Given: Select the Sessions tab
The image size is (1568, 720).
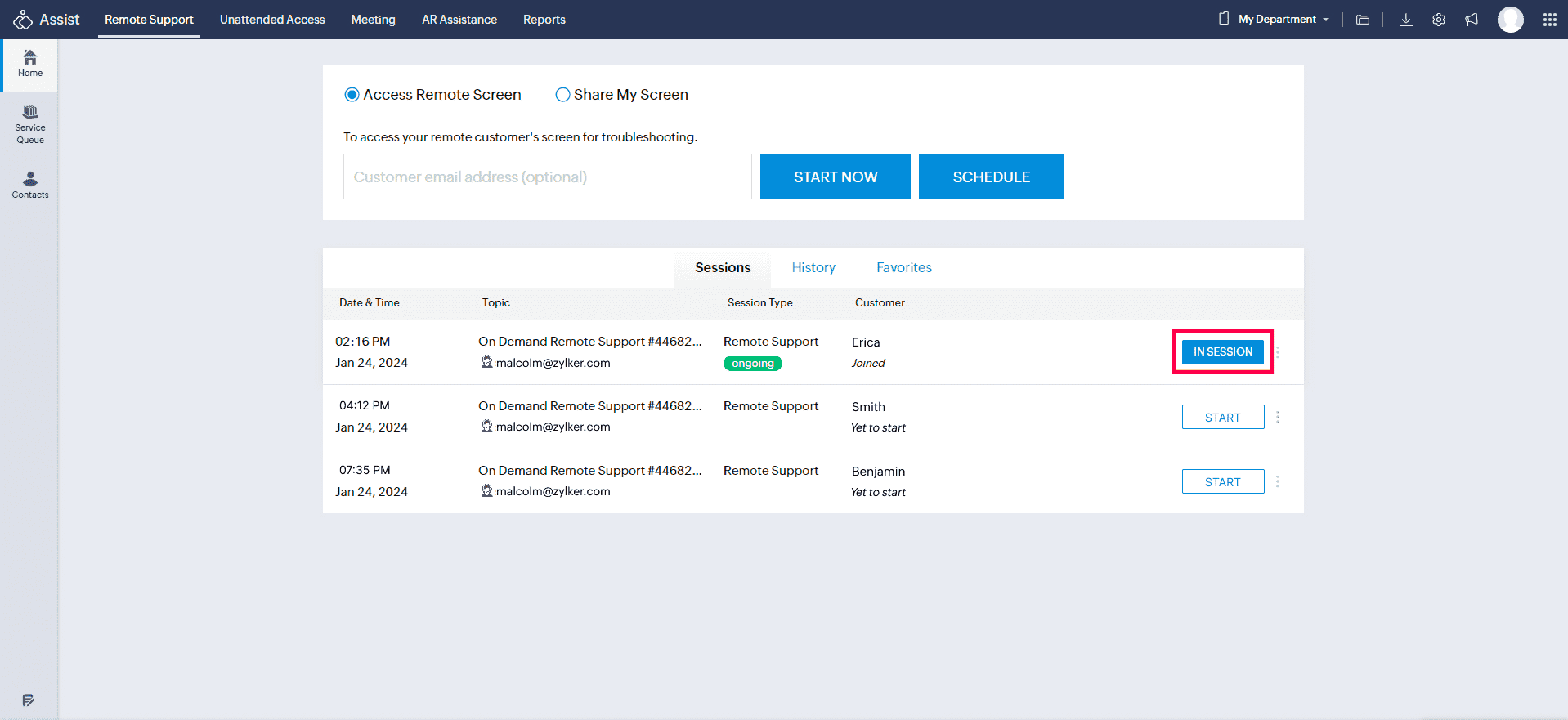Looking at the screenshot, I should tap(723, 267).
